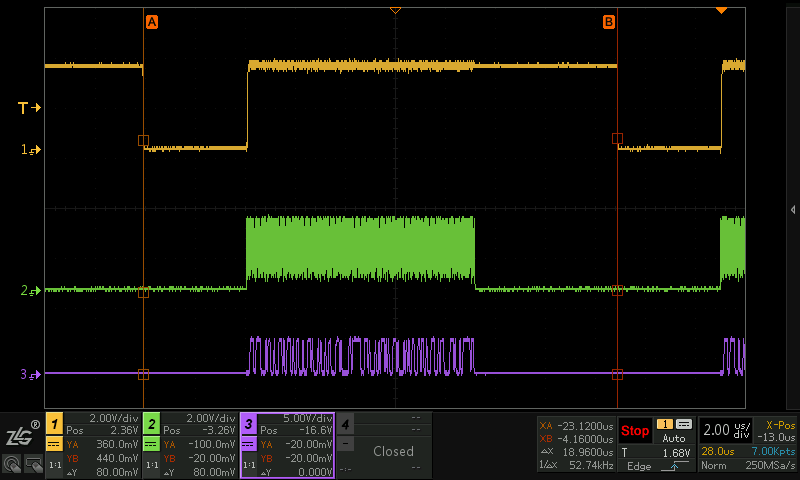Click the ZLG logo

22,435
